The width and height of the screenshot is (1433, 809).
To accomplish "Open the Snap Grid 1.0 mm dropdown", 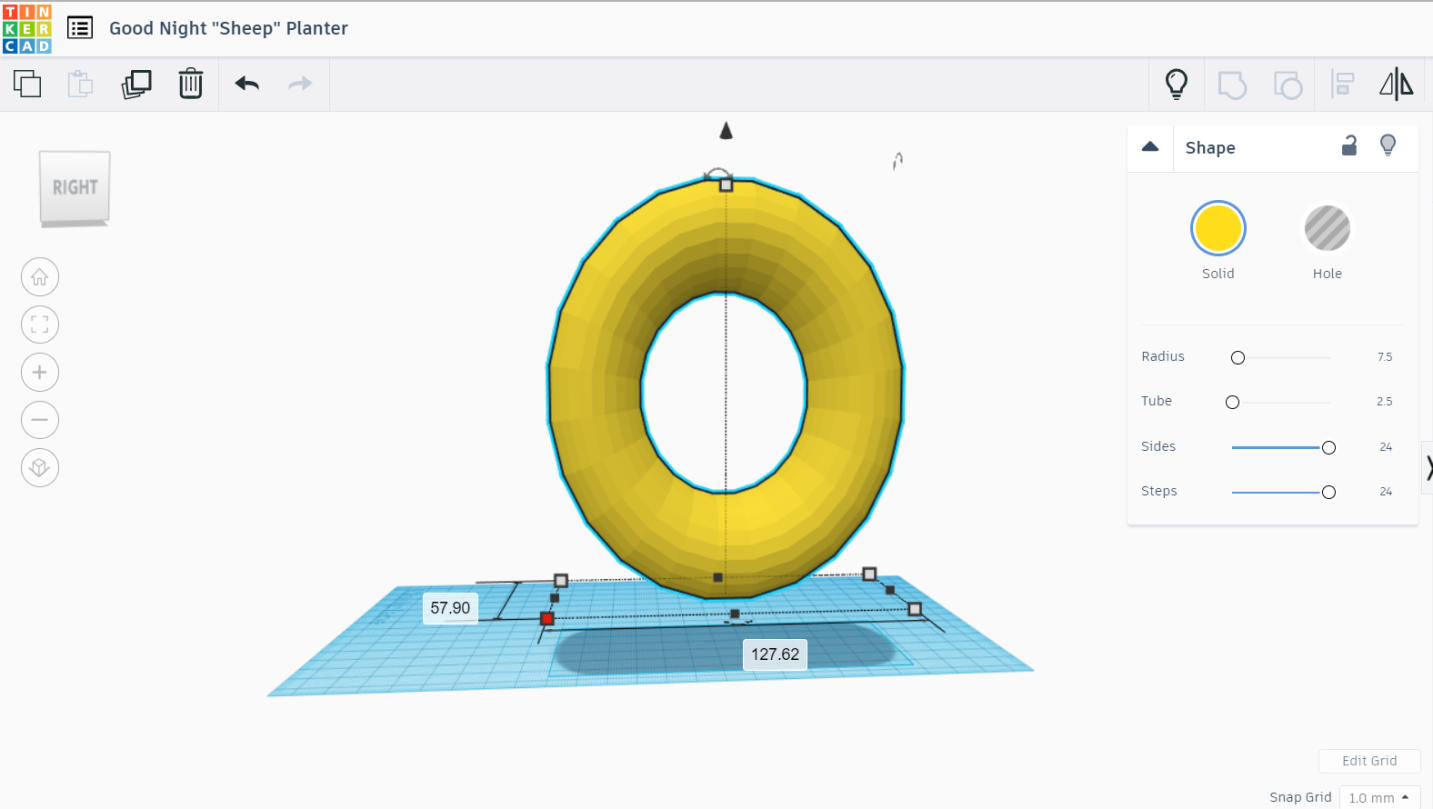I will tap(1380, 798).
